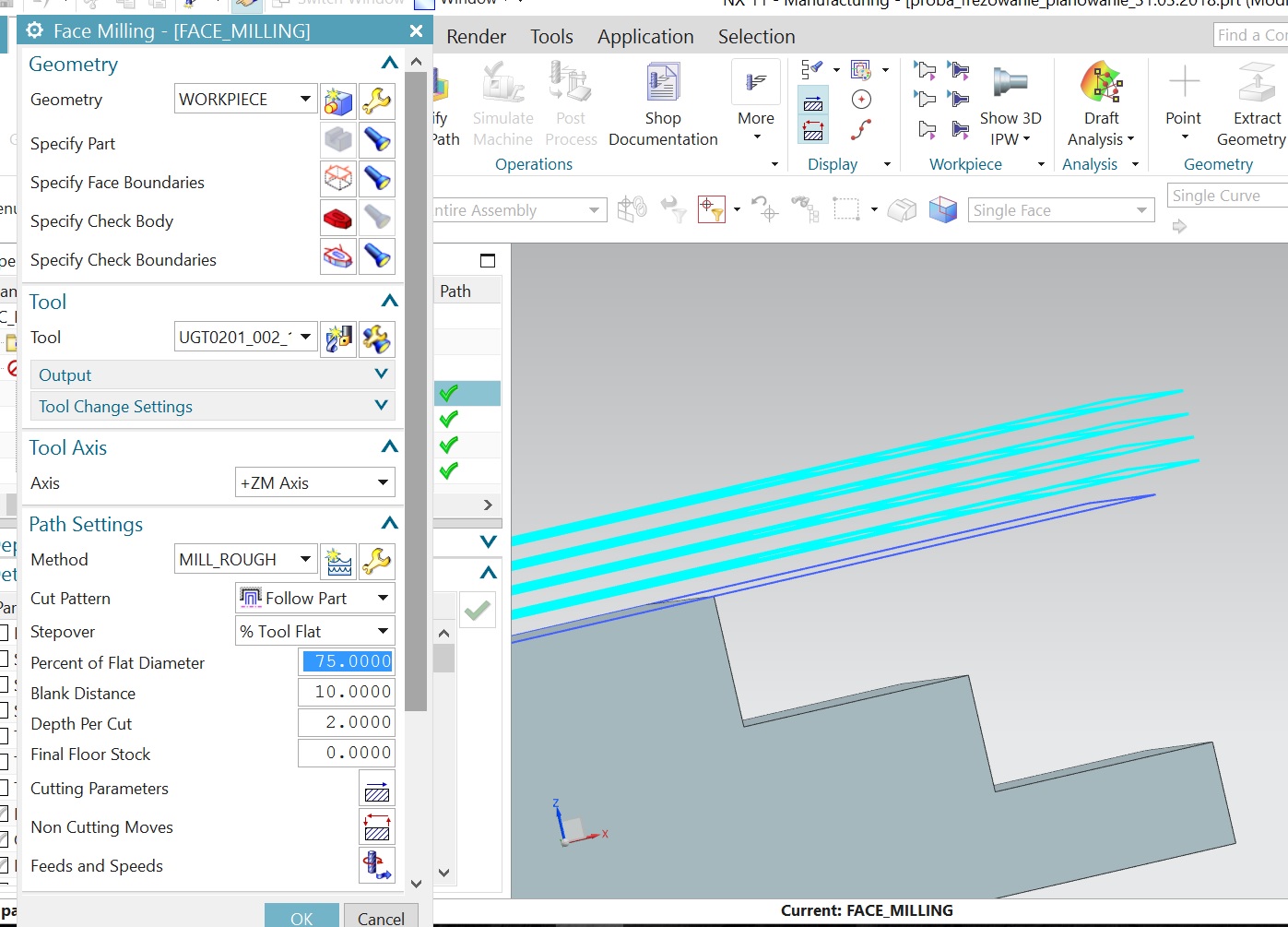Open Feeds and Speeds icon
1288x927 pixels.
click(x=376, y=866)
